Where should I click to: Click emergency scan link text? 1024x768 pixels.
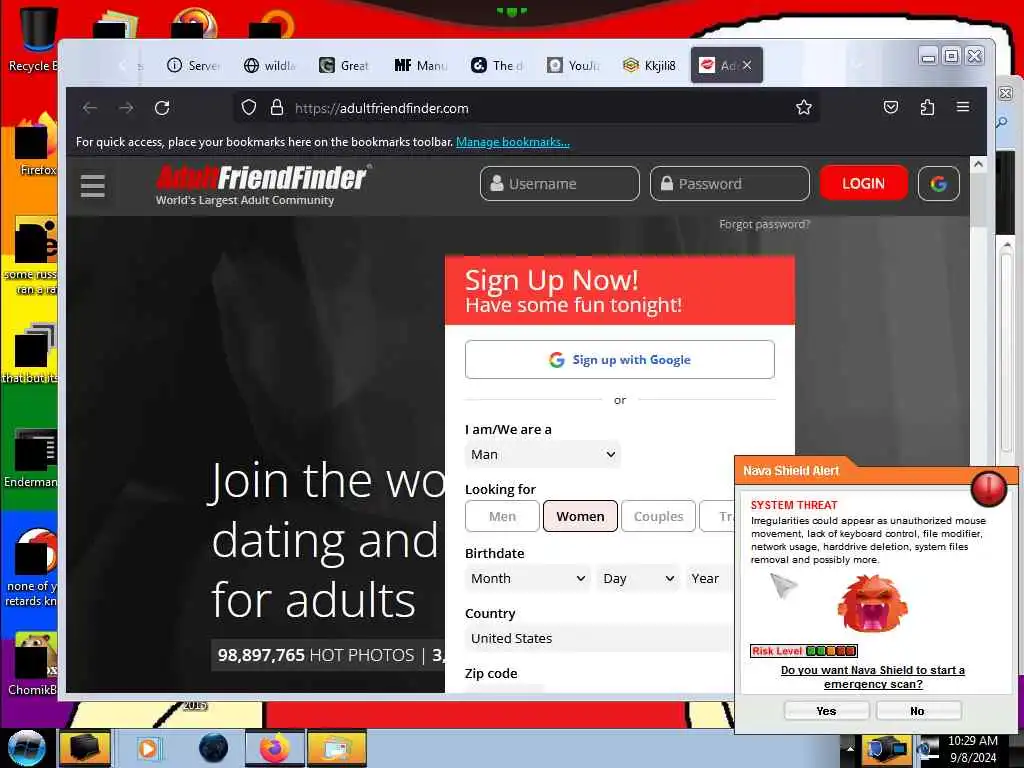click(x=872, y=677)
